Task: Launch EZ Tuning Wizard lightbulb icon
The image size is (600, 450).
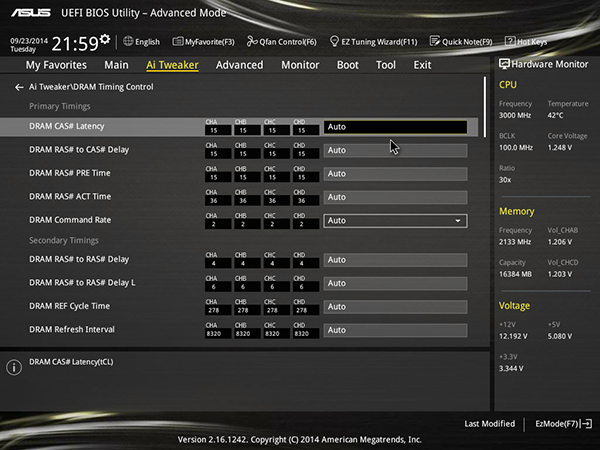Action: (334, 41)
